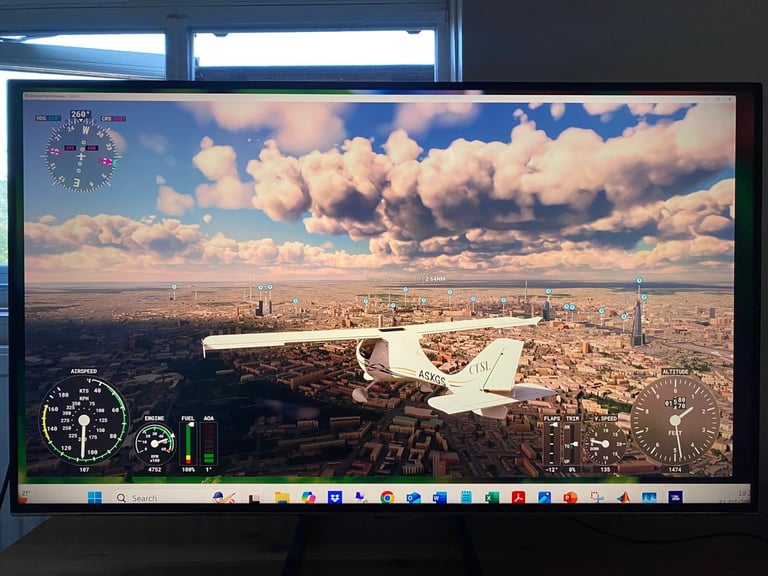Click the 4752 RPM readout
768x576 pixels.
pos(155,470)
